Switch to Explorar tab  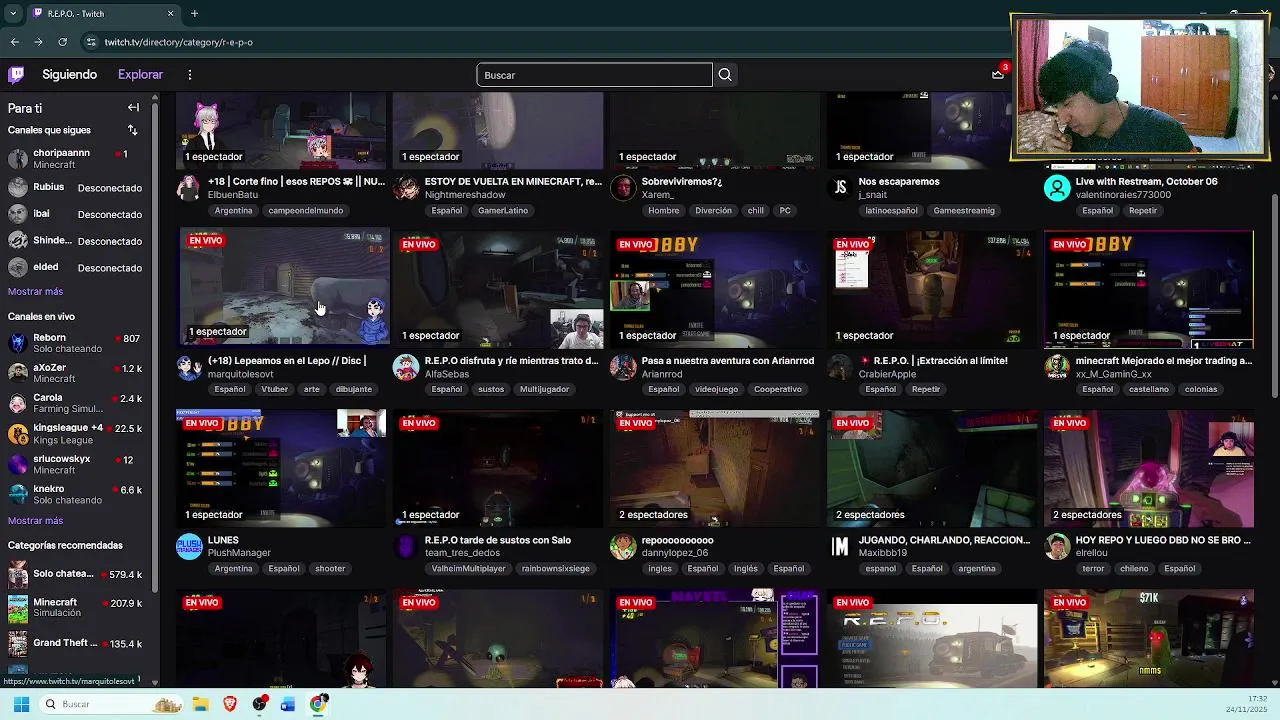coord(140,74)
